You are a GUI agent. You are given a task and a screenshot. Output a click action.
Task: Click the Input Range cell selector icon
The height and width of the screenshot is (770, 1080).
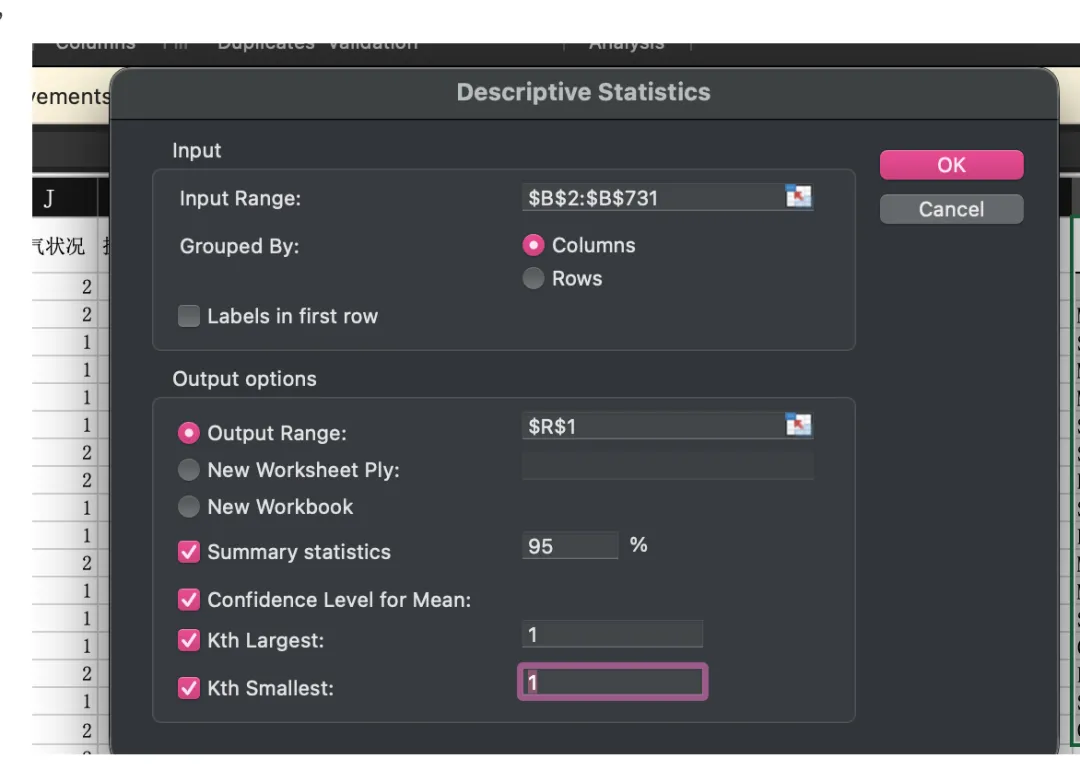click(x=798, y=197)
